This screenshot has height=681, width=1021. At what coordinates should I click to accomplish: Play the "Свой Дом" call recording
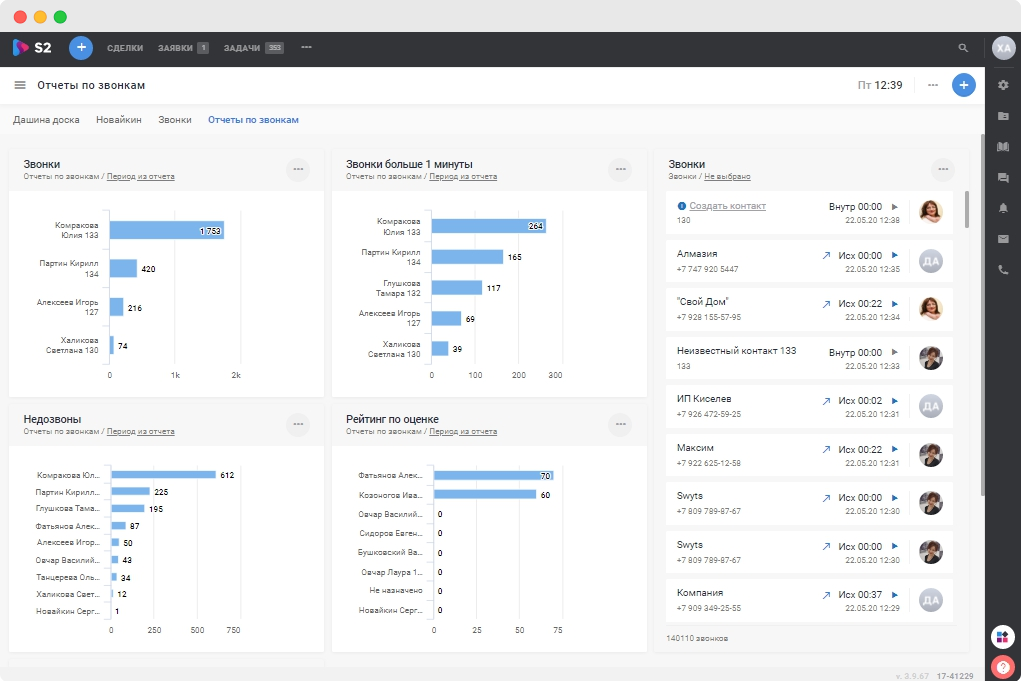pos(895,303)
